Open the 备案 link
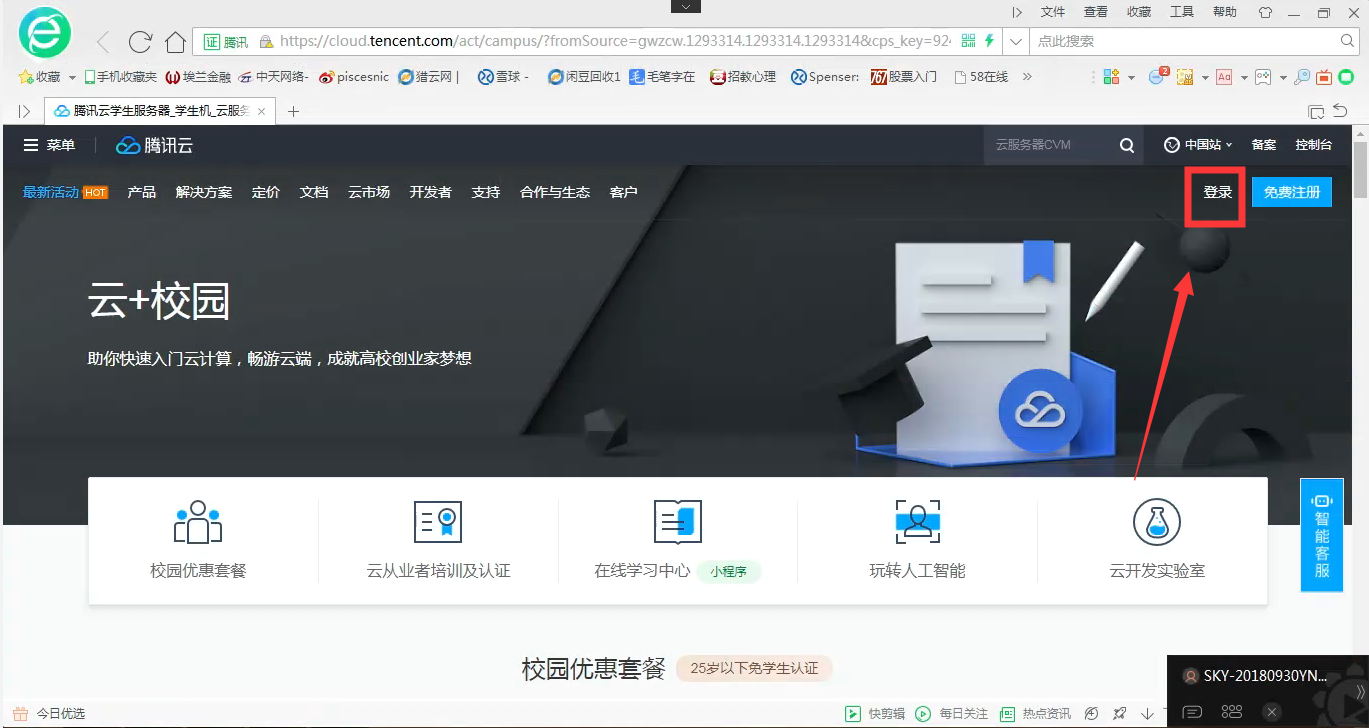 click(1264, 145)
